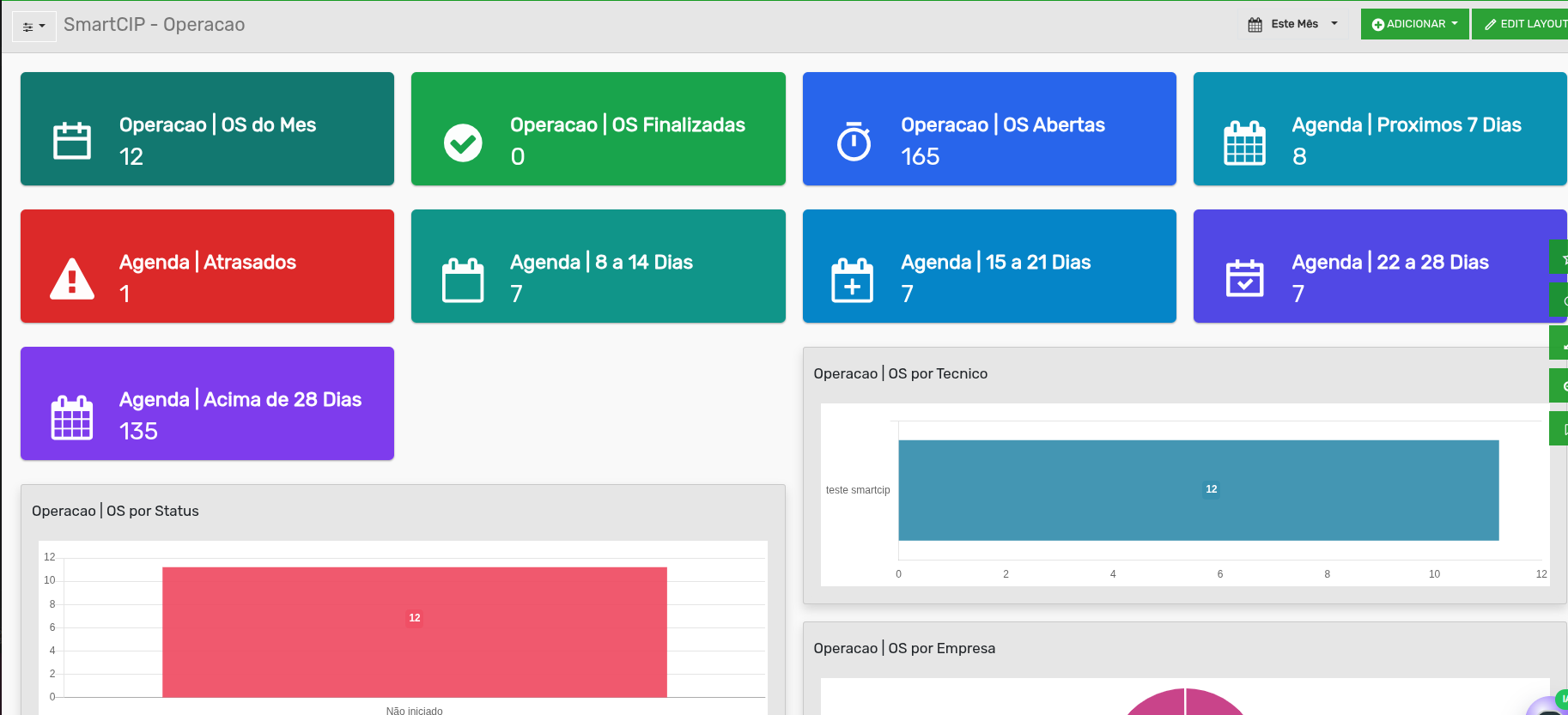Select the Agenda | Acima de 28 Dias title
Screen dimensions: 1568x715
click(x=240, y=400)
